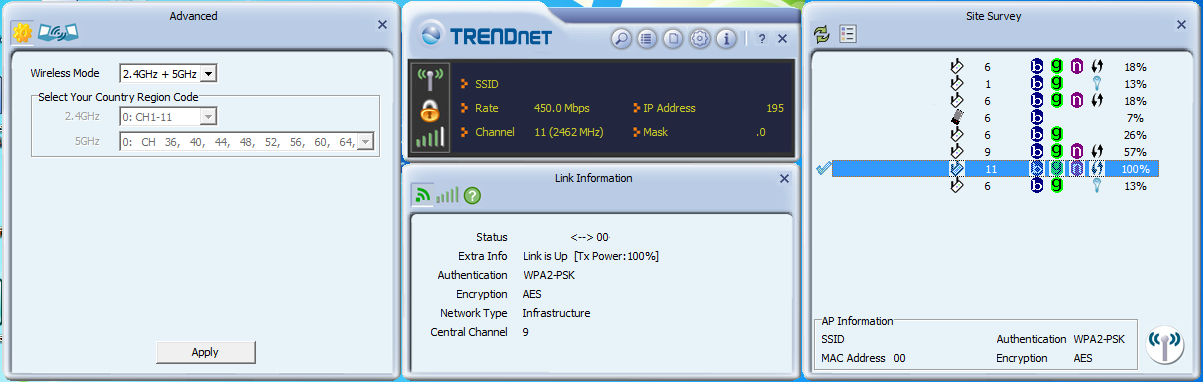Click the signal strength bars in main panel
This screenshot has width=1203, height=382.
click(430, 138)
